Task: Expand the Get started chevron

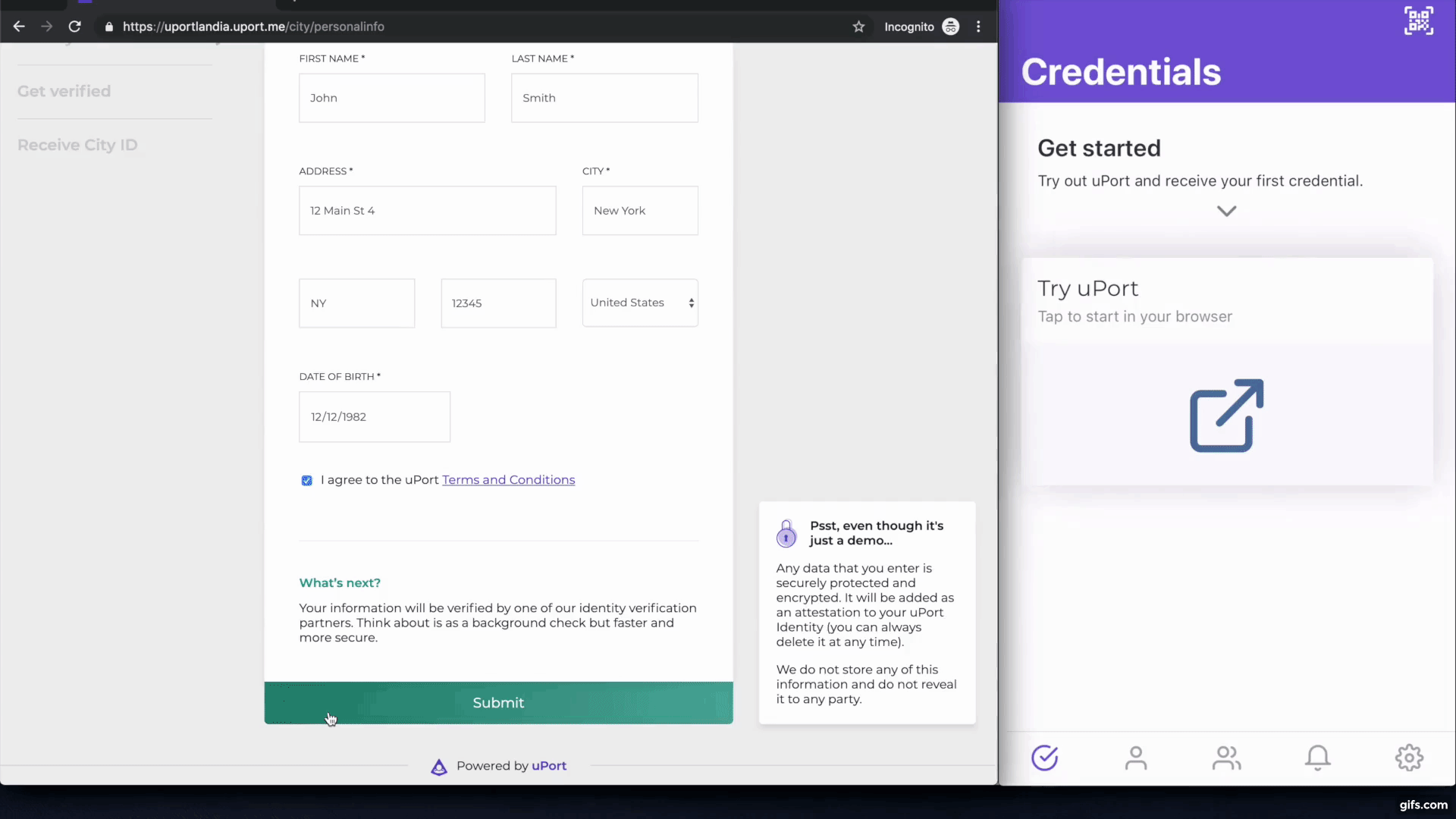Action: pyautogui.click(x=1226, y=211)
